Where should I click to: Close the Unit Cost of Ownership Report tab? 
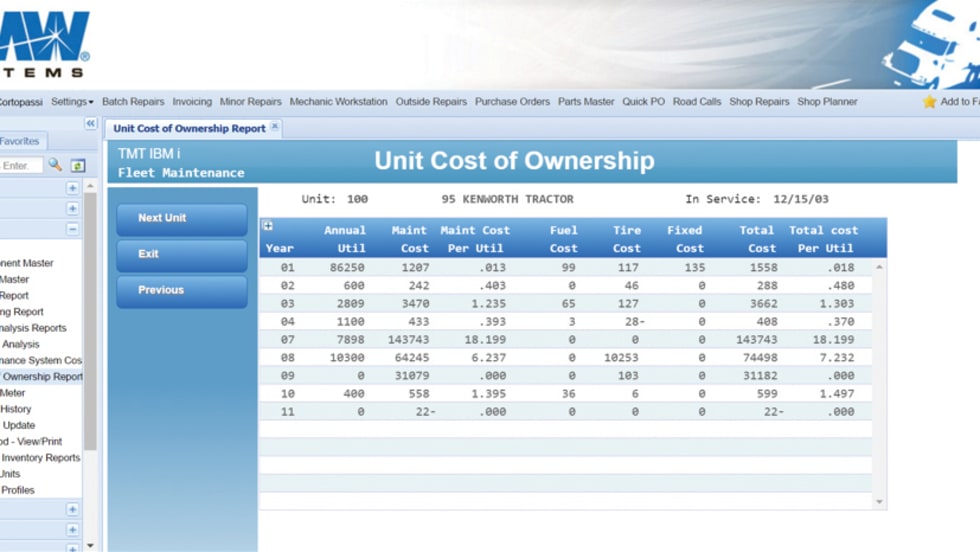coord(276,127)
